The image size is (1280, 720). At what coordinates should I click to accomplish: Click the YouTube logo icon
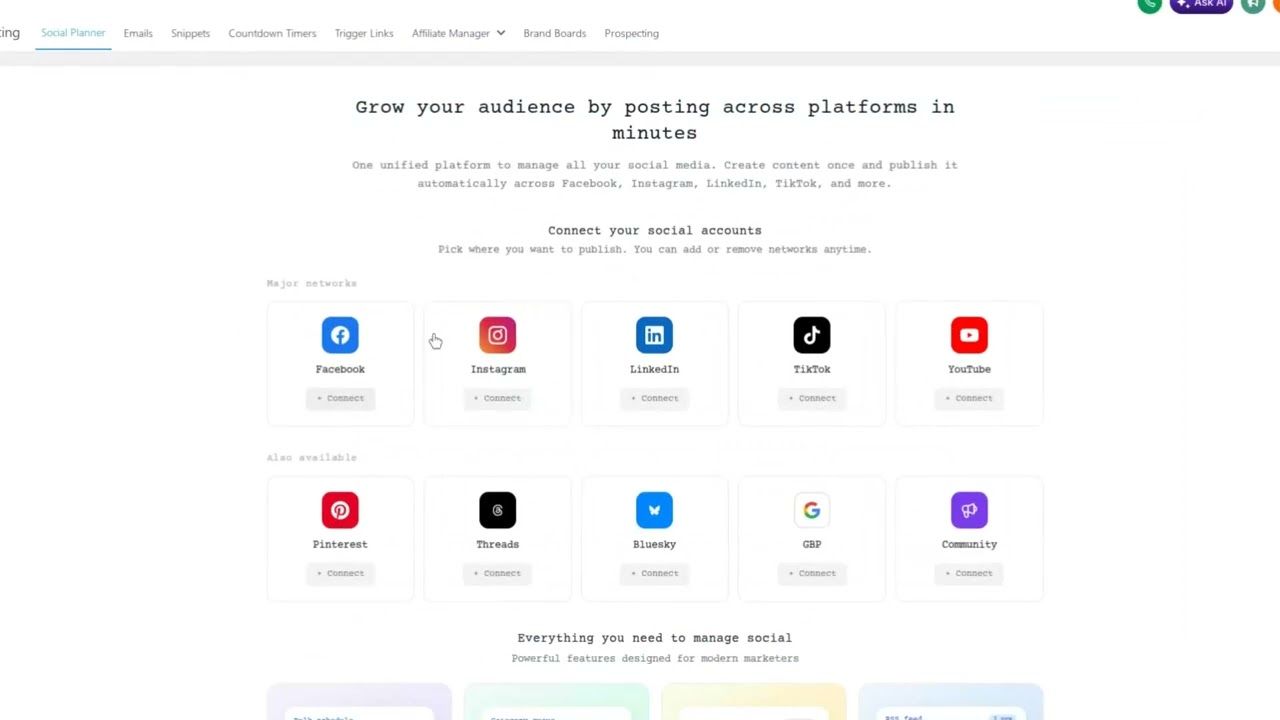969,335
